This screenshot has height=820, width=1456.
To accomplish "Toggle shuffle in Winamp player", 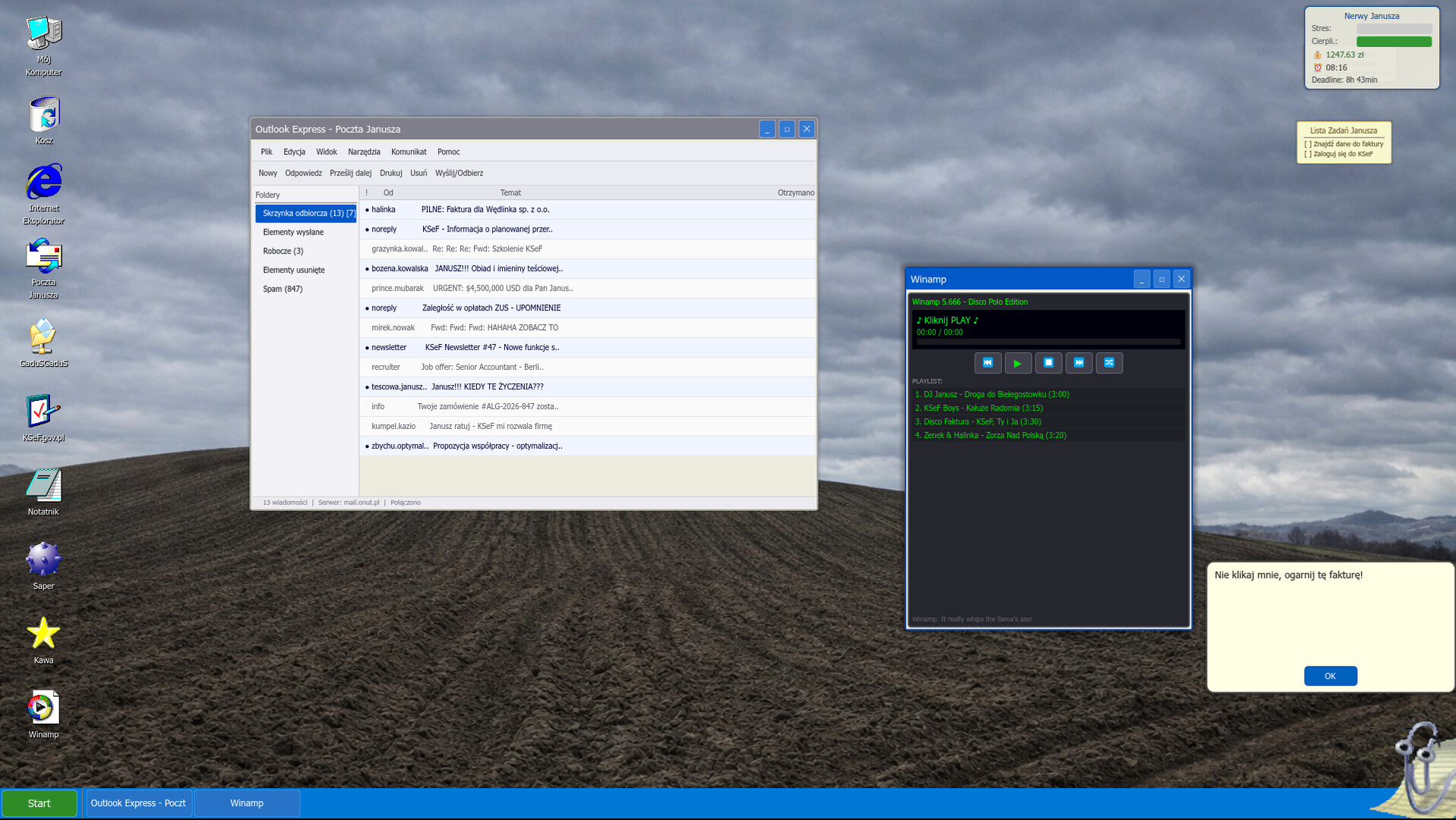I will (x=1109, y=363).
